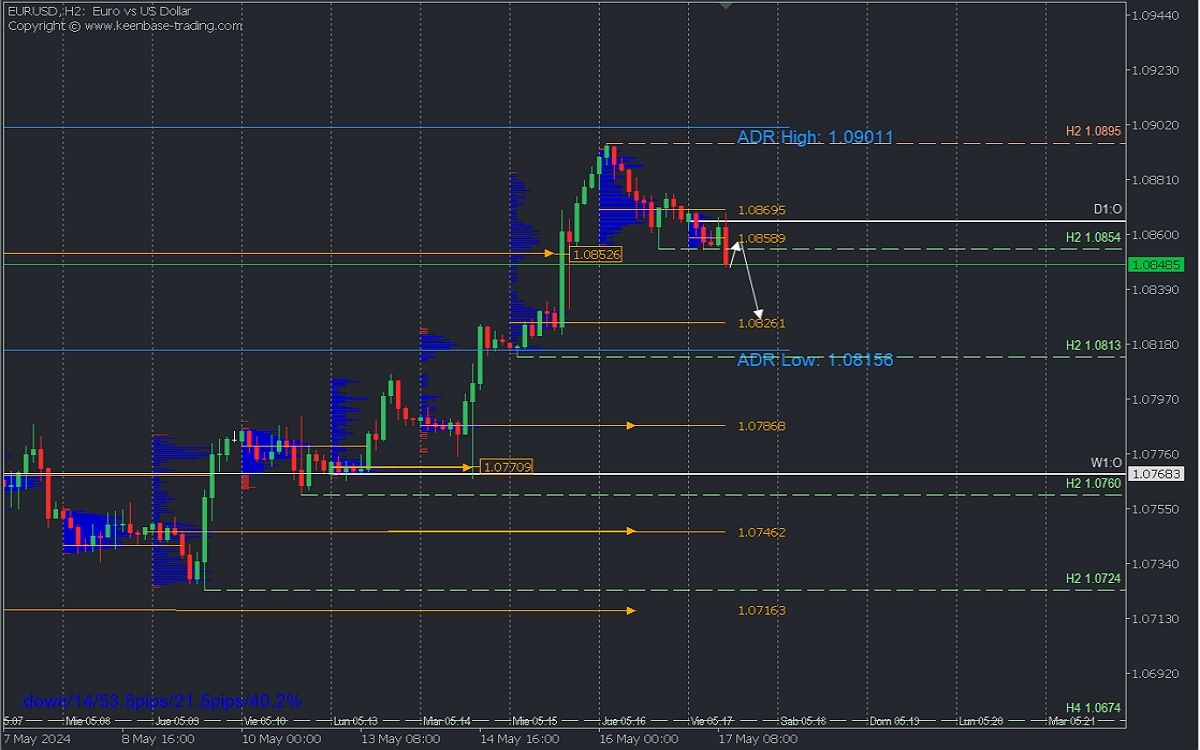Click 1.09440 on the price axis

1155,16
